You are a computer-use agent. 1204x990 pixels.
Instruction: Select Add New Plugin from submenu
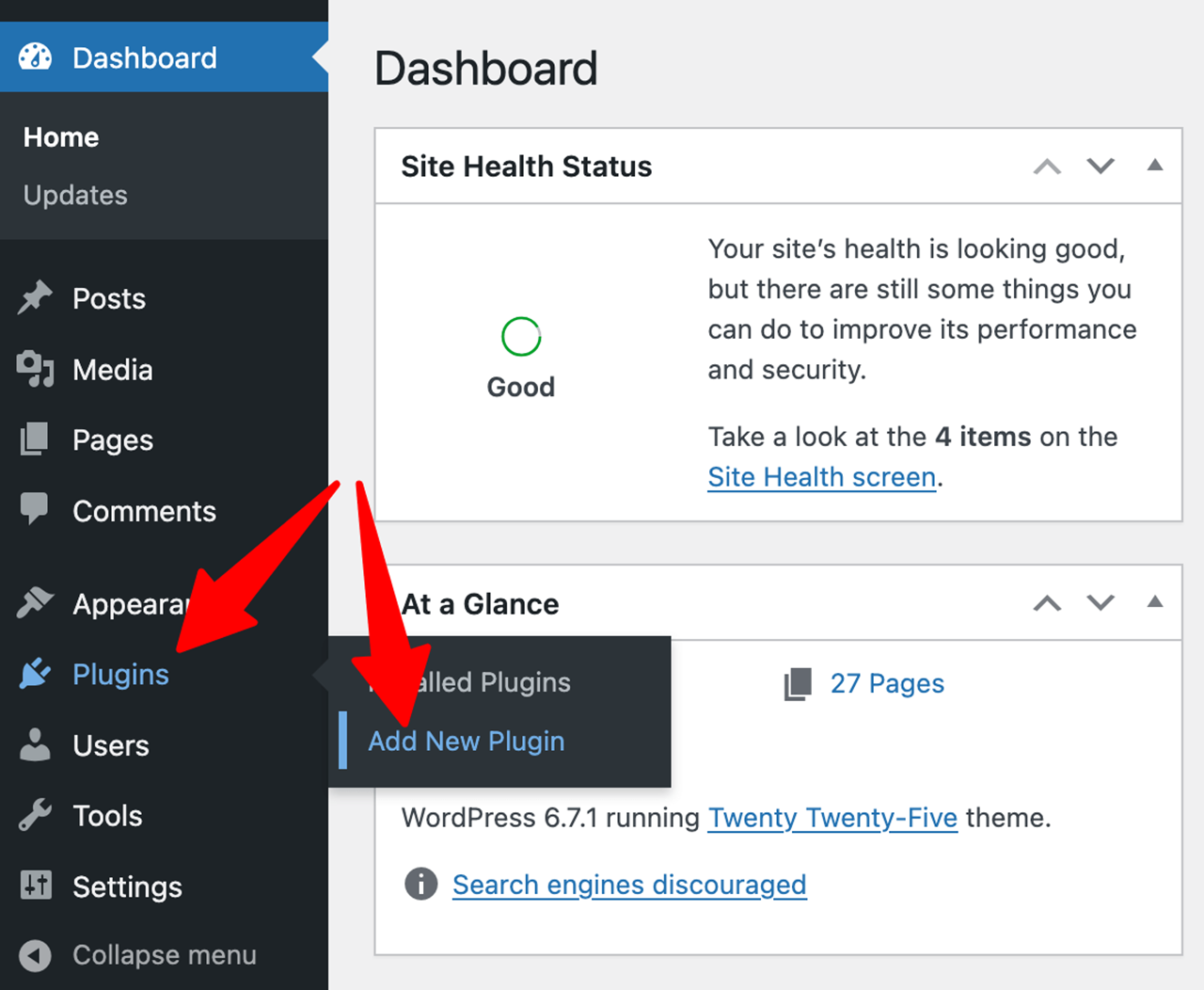(x=467, y=742)
